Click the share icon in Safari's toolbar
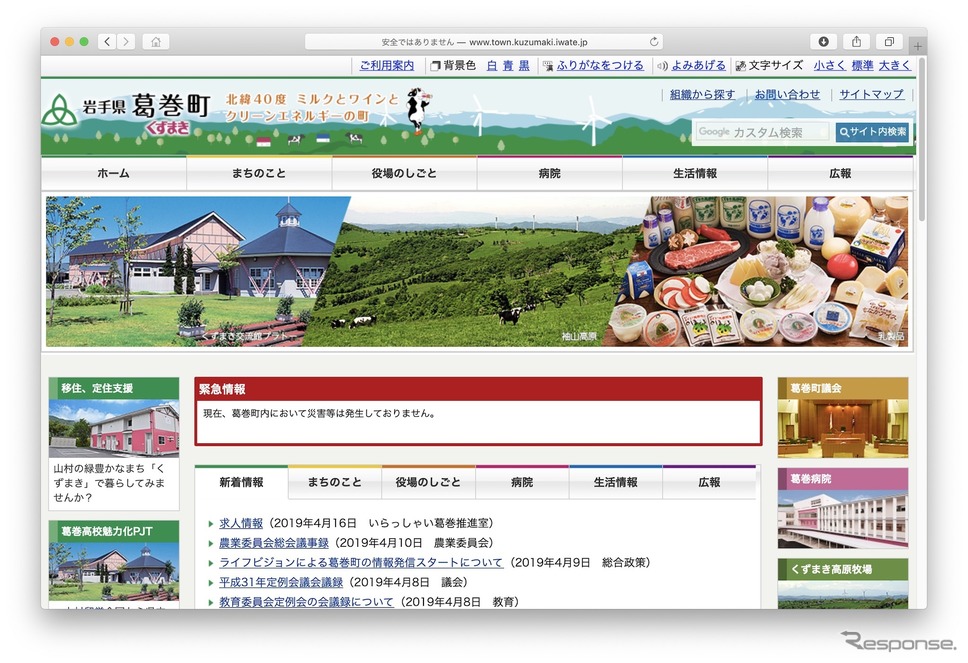The width and height of the screenshot is (968, 663). (x=856, y=41)
